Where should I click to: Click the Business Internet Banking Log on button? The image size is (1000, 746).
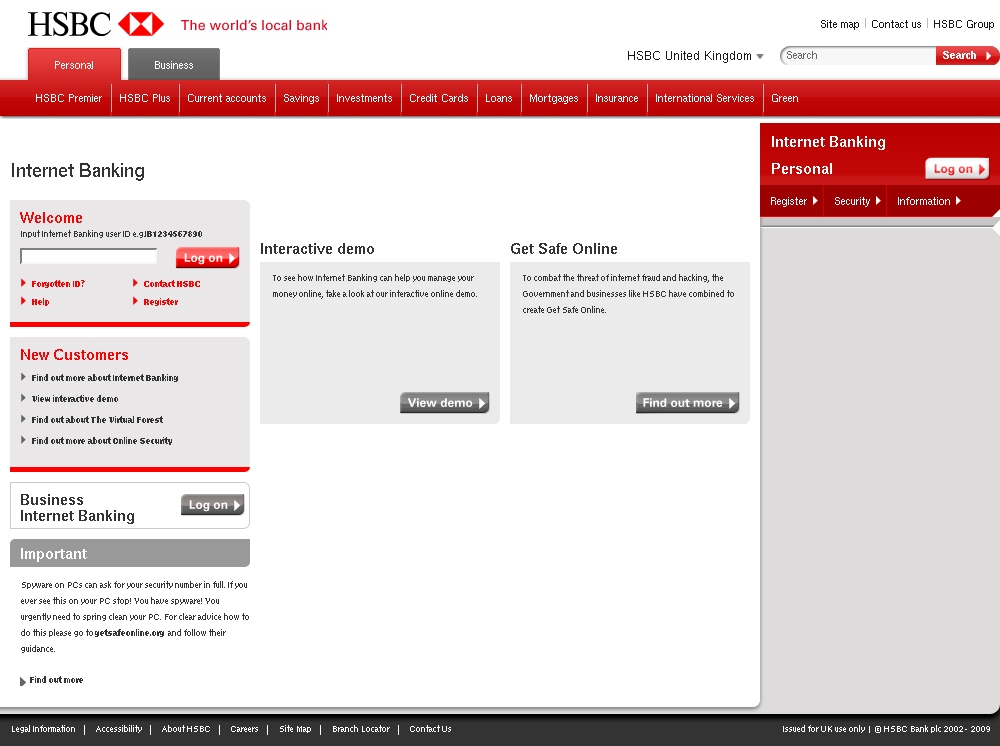click(212, 504)
